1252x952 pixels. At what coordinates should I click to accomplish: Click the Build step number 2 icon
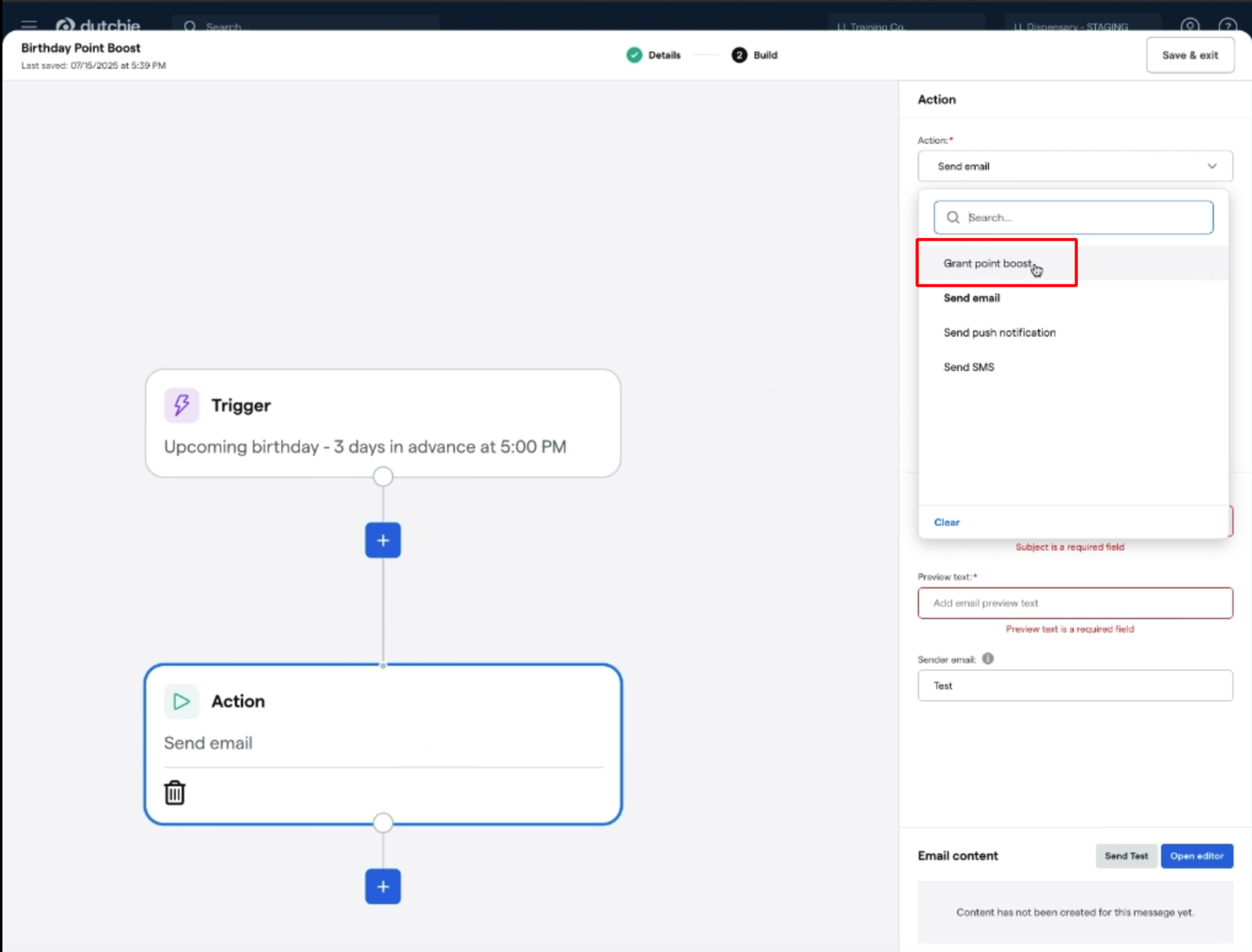pos(739,55)
